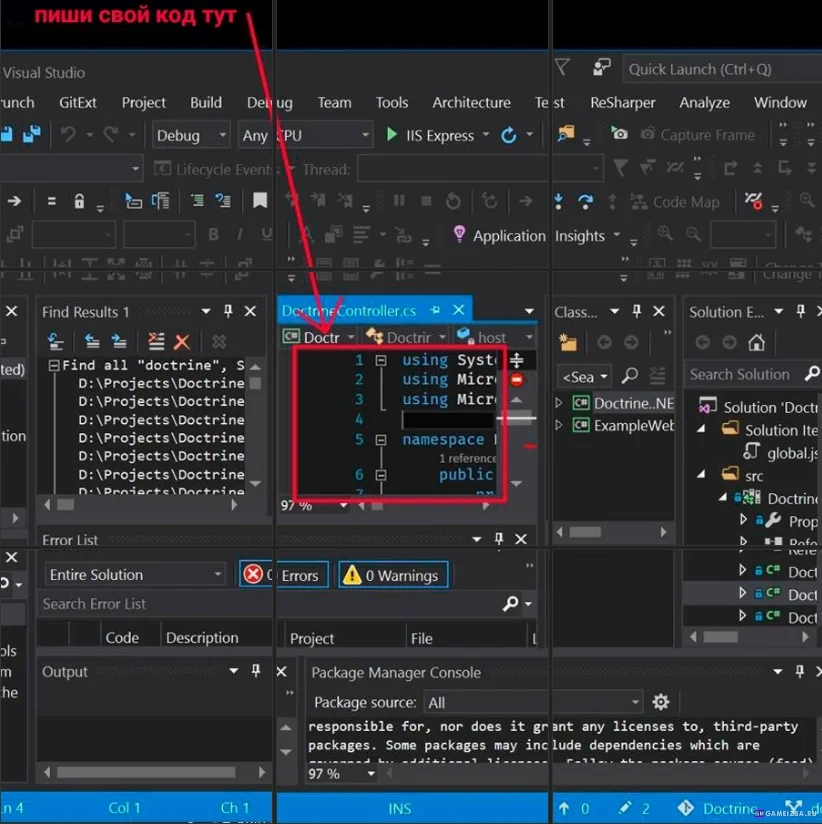Screen dimensions: 822x824
Task: Open the Debug configuration dropdown
Action: click(x=190, y=136)
